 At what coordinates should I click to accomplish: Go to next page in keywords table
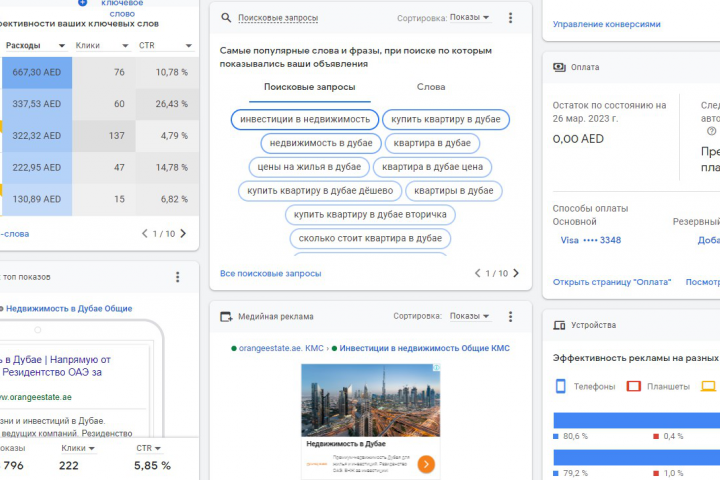[x=183, y=234]
